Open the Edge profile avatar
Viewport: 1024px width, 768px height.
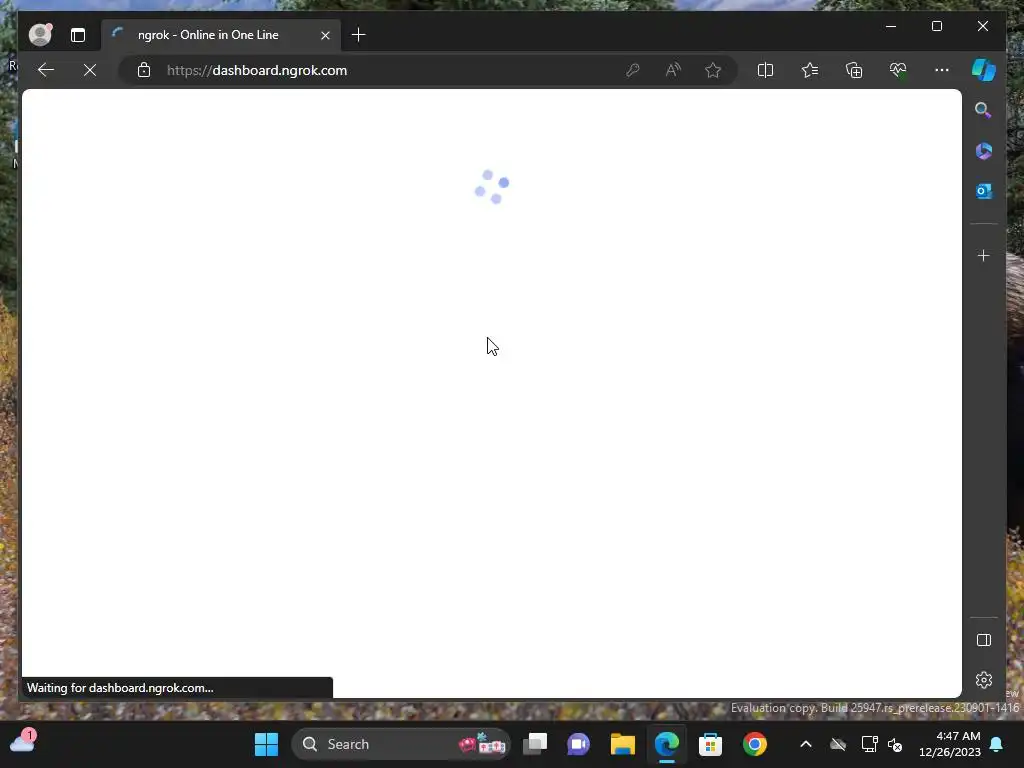pyautogui.click(x=40, y=35)
